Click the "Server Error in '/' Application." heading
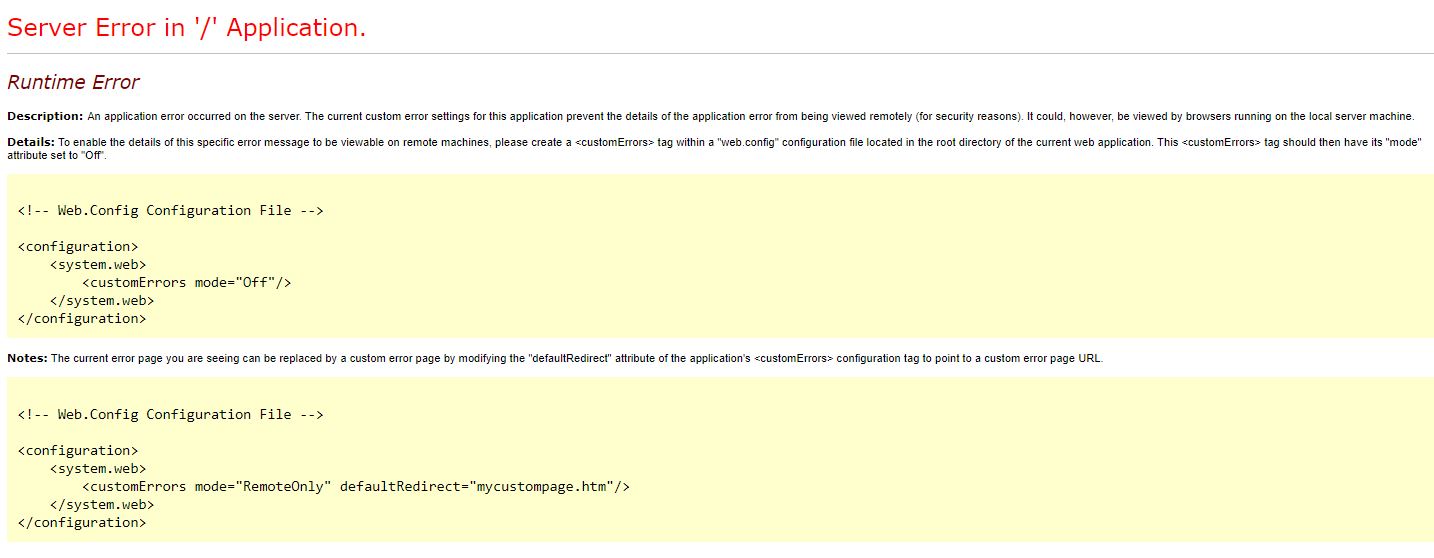Screen dimensions: 1434x558 point(187,28)
